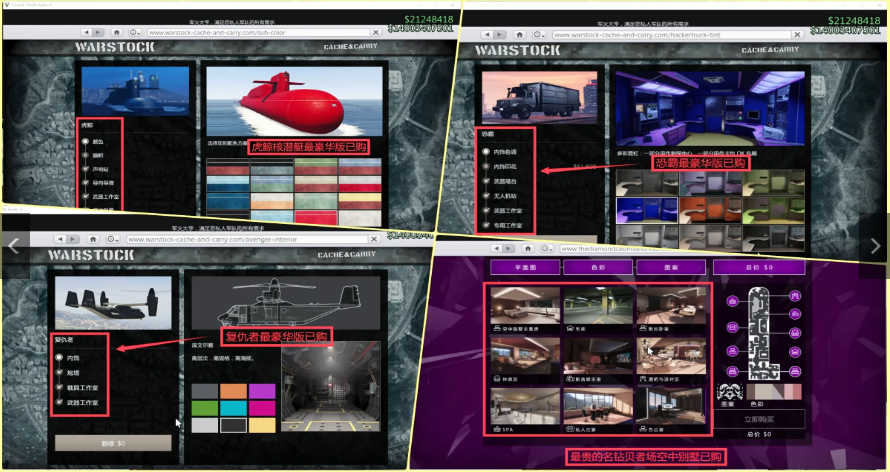Screen dimensions: 890x472
Task: Show previous image with left gallery arrow
Action: pos(14,245)
